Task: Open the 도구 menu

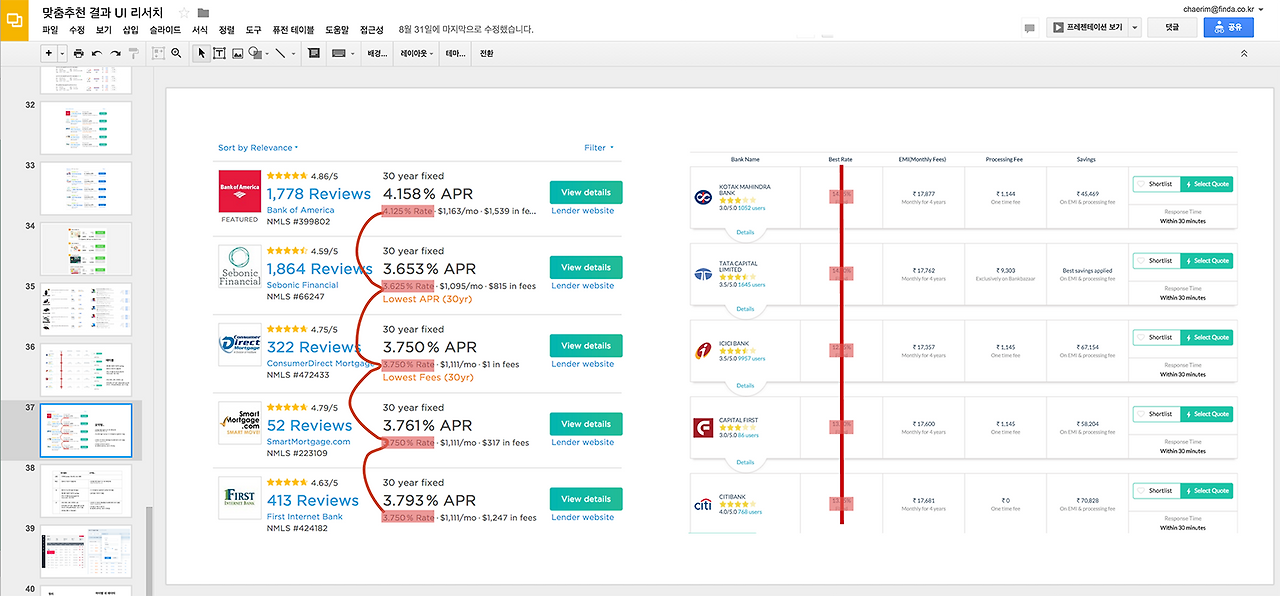Action: (x=253, y=30)
